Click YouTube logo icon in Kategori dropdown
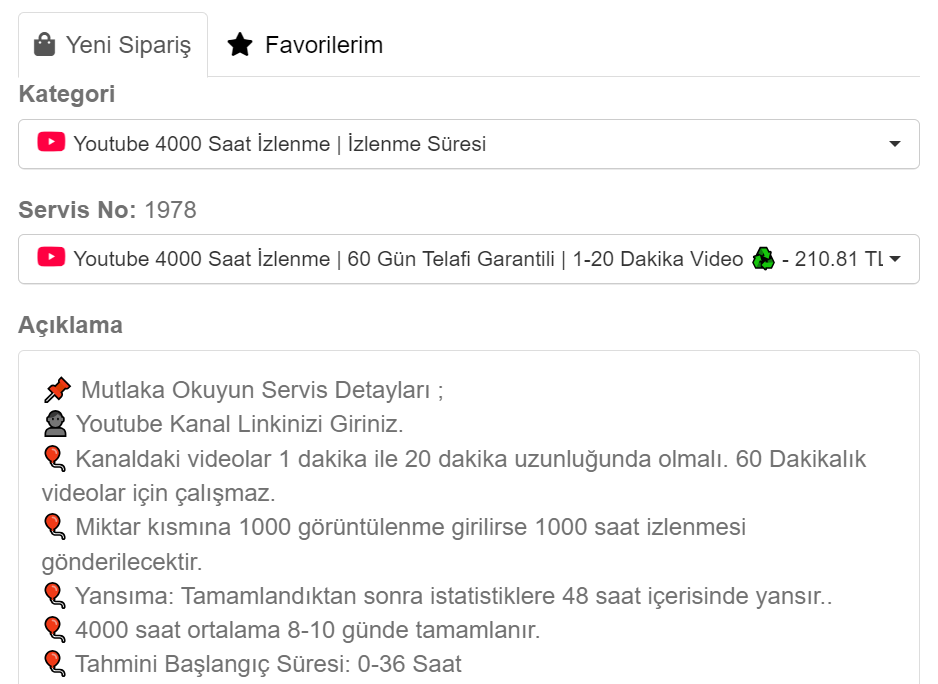This screenshot has width=938, height=684. point(51,142)
